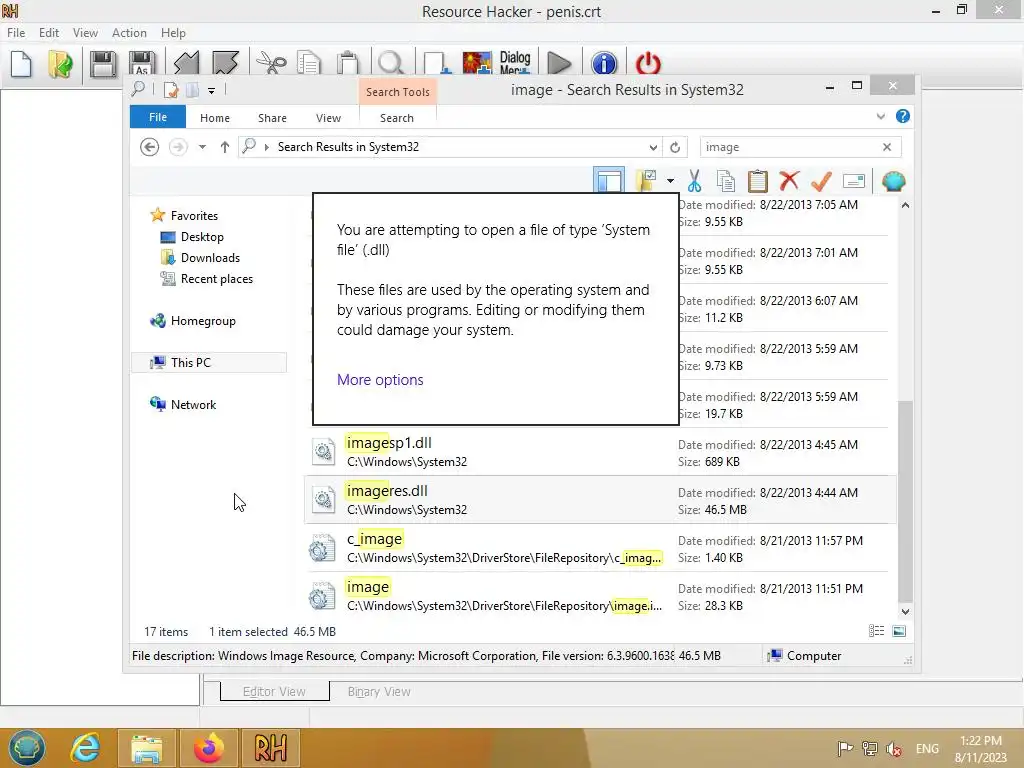Select This PC in navigation pane
Viewport: 1024px width, 768px height.
209,362
